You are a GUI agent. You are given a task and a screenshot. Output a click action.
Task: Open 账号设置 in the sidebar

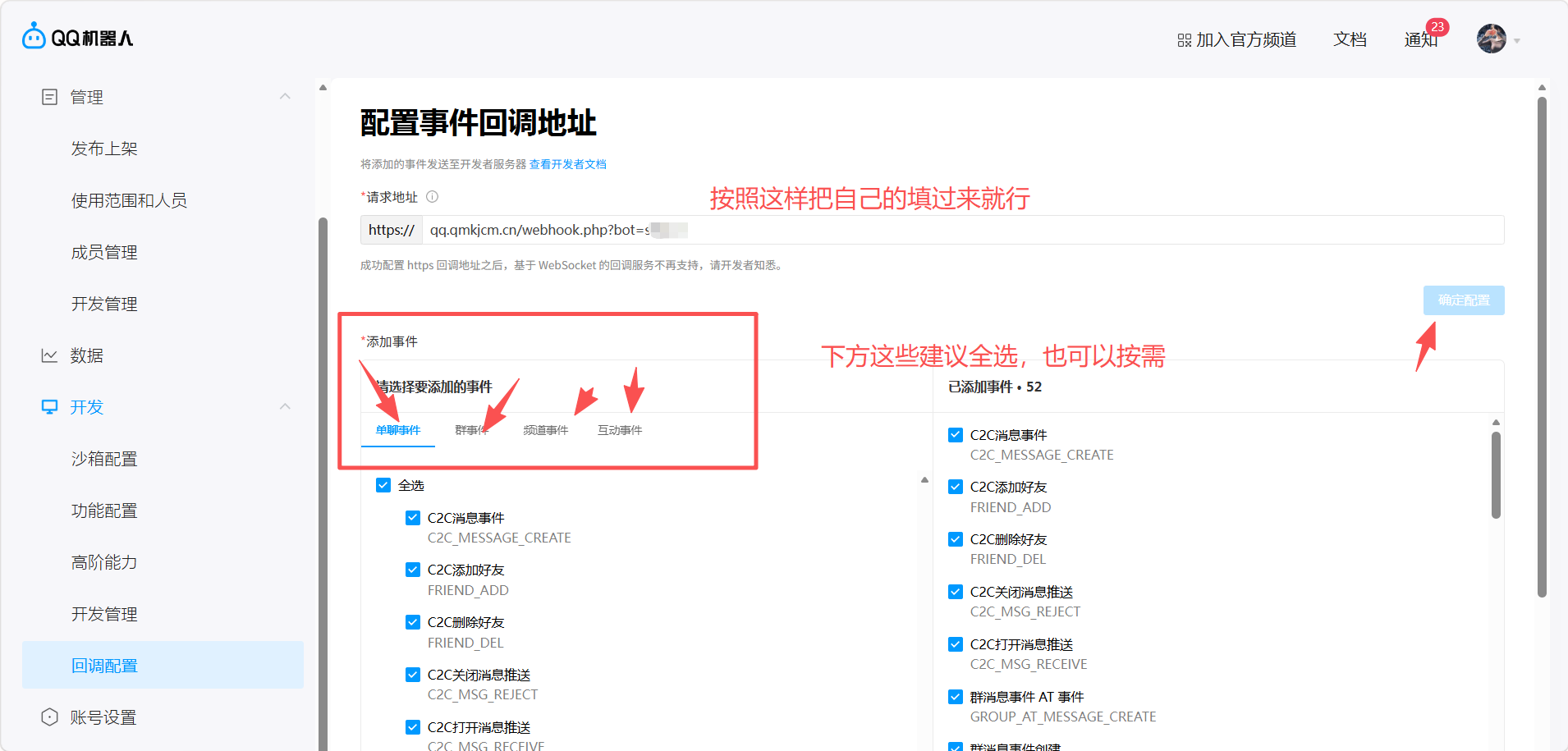[103, 717]
